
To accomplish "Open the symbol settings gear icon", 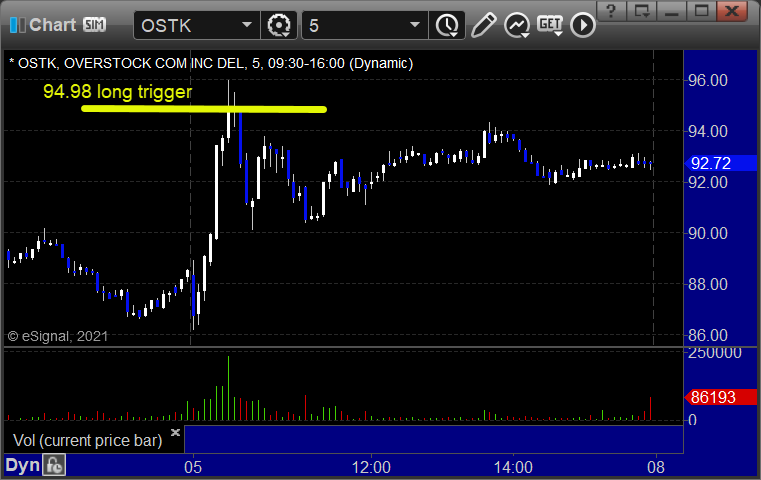I will (279, 25).
